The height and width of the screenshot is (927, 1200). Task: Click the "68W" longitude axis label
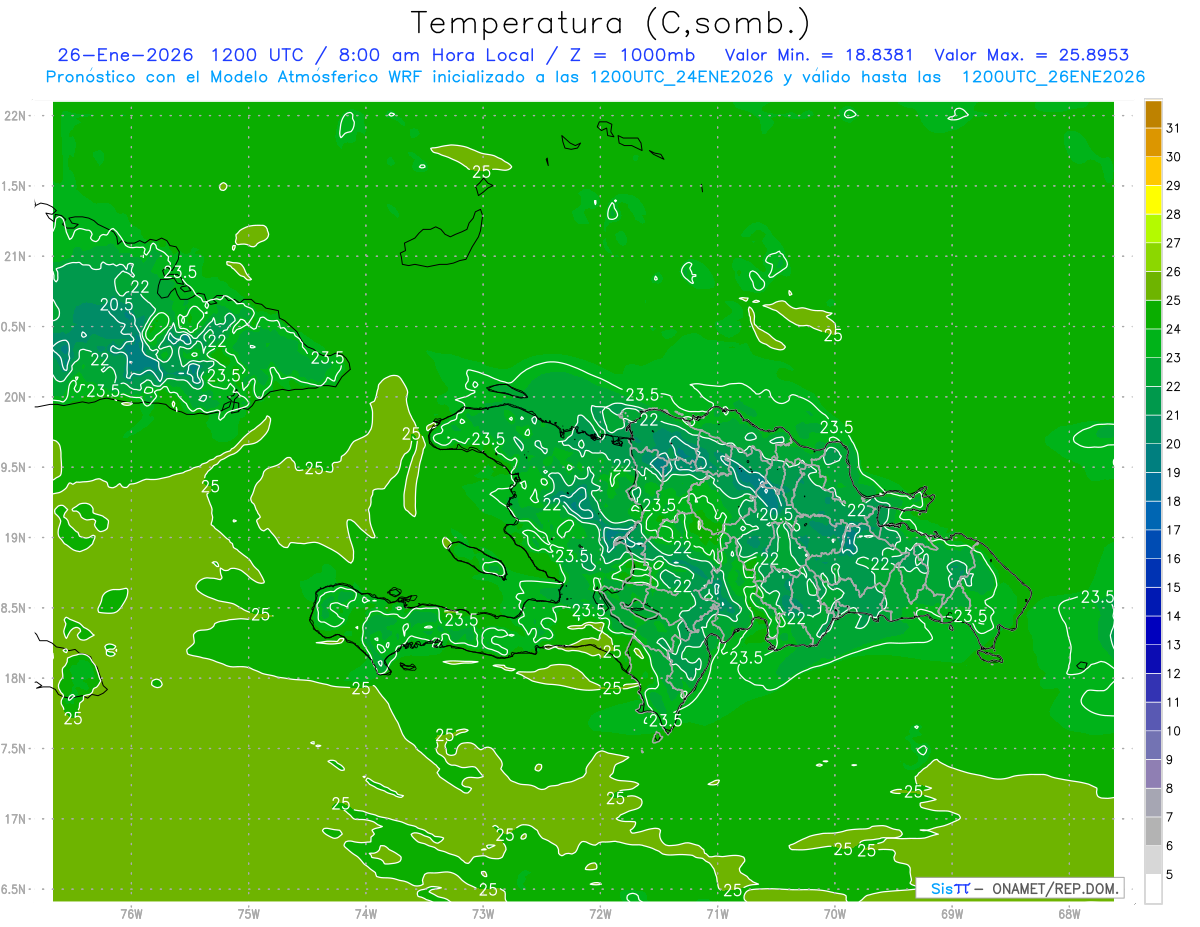pos(1069,914)
